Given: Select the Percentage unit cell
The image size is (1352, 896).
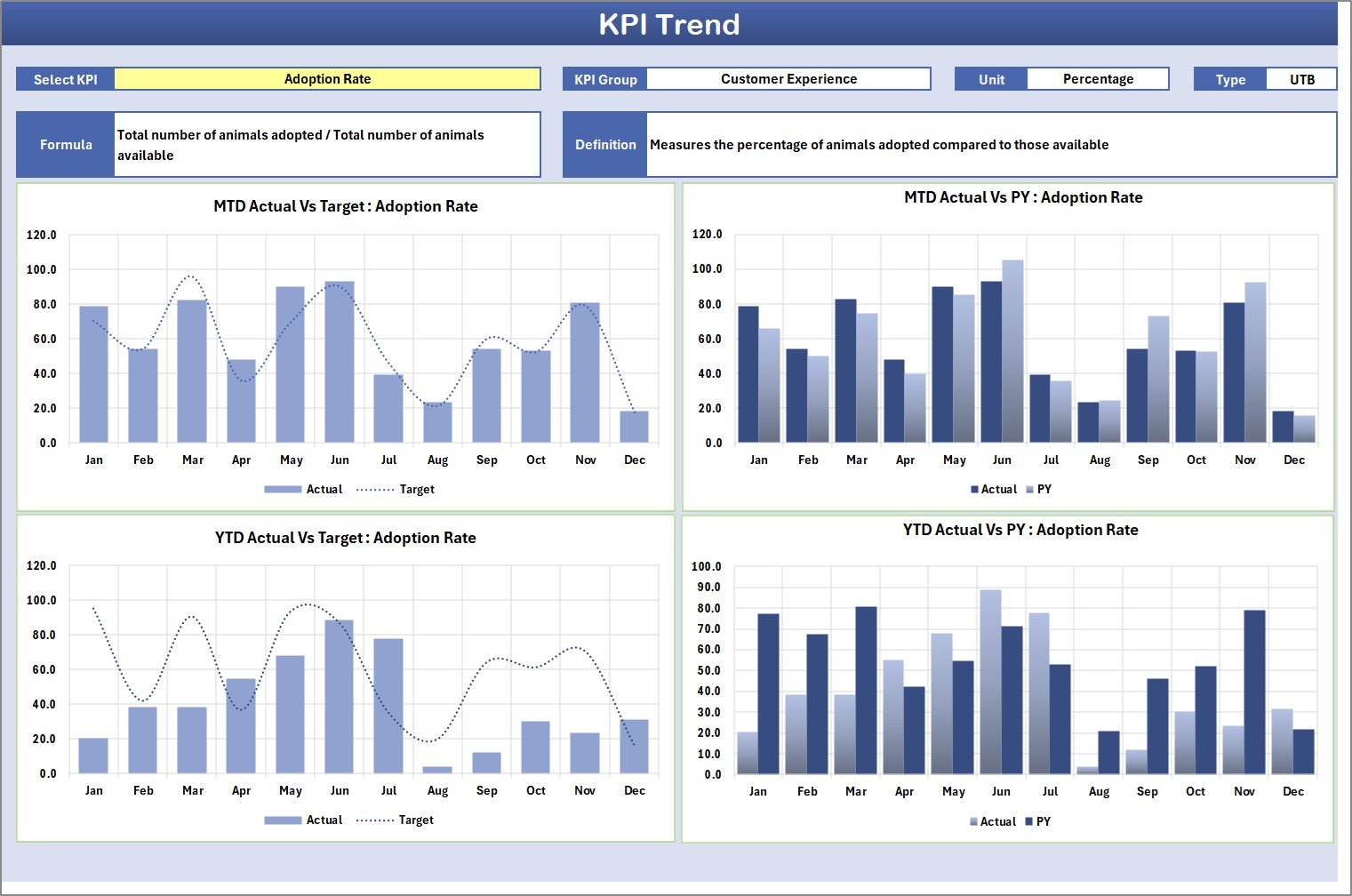Looking at the screenshot, I should (x=1098, y=79).
